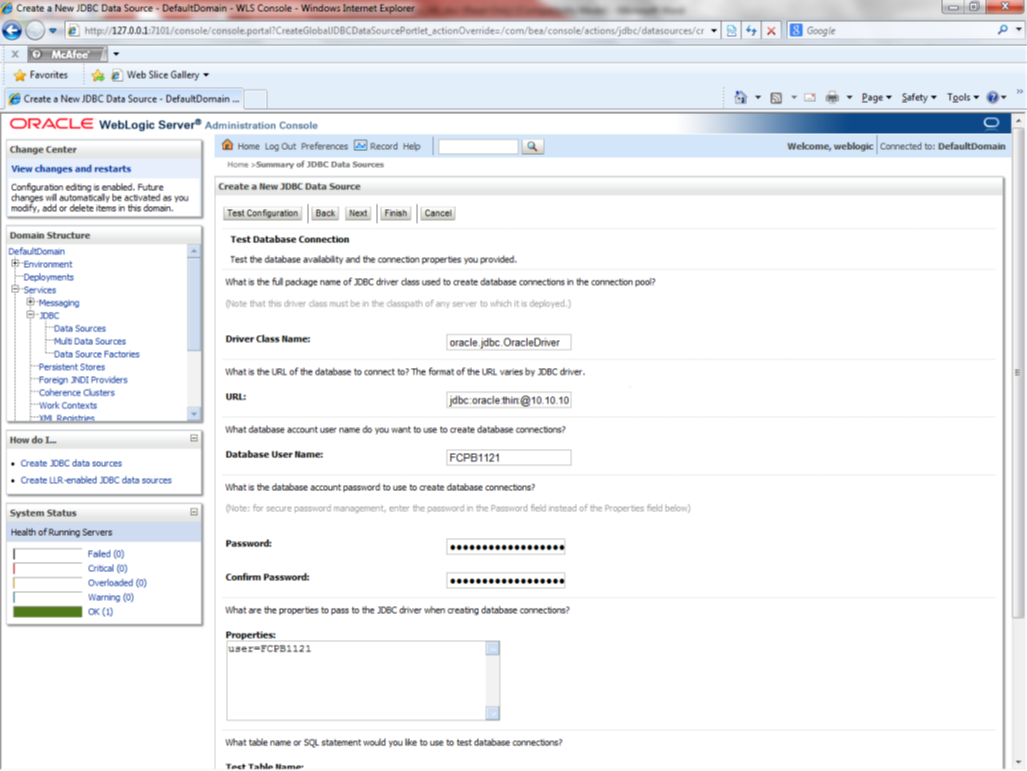Minimize the System Status panel
Image resolution: width=1027 pixels, height=771 pixels.
click(194, 512)
